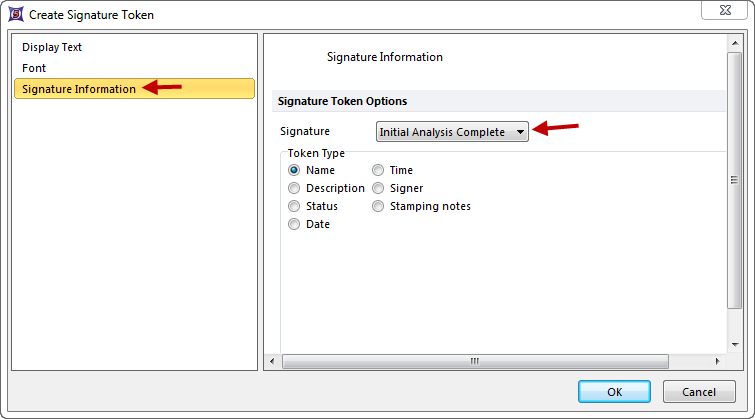Cancel the signature token dialog

(x=699, y=392)
